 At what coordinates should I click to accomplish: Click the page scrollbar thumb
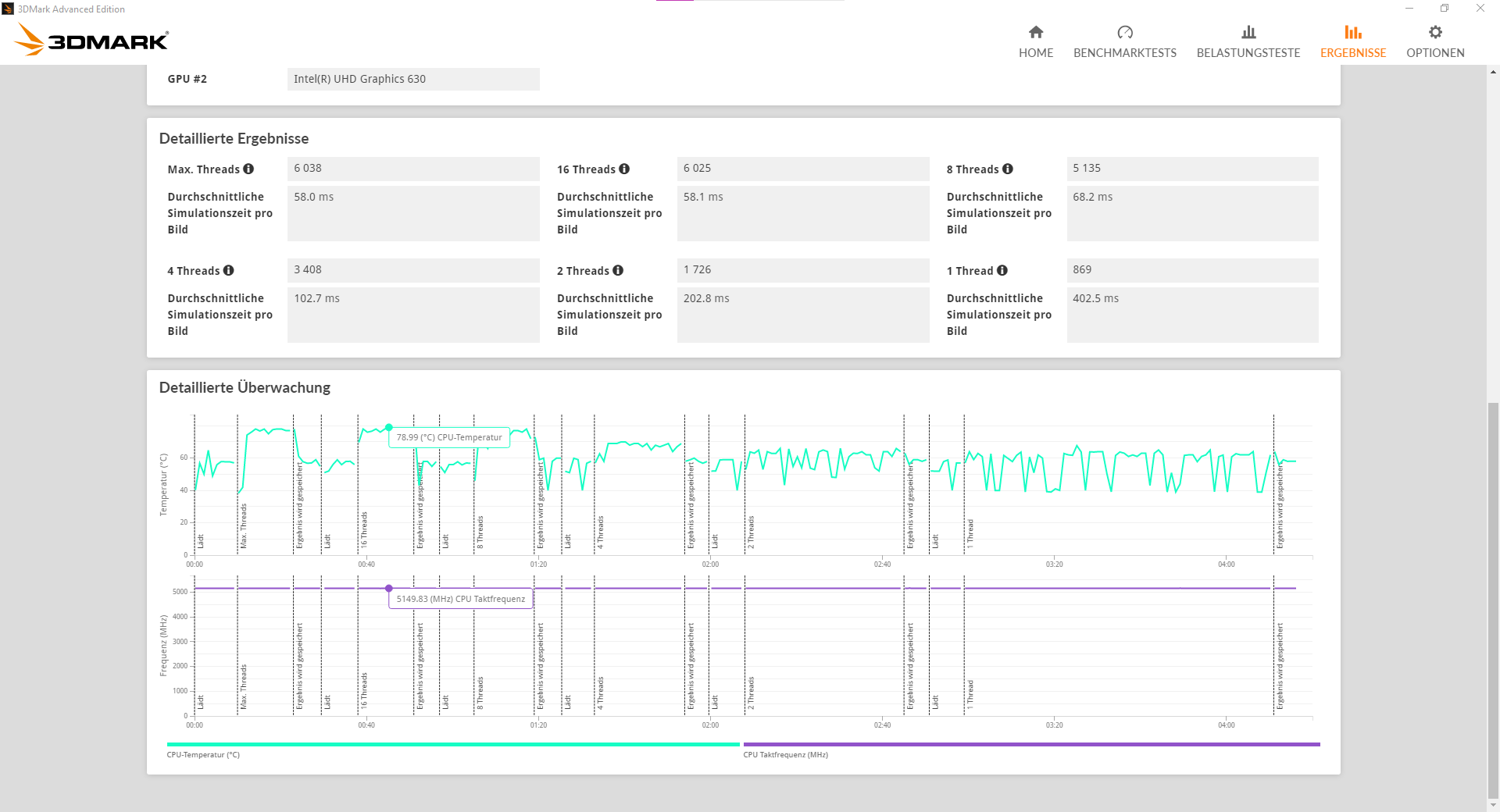coord(1493,601)
